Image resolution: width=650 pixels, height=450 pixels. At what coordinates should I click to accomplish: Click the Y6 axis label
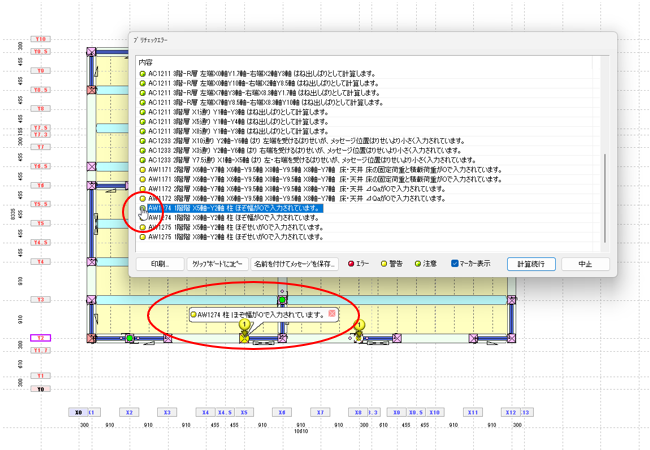pyautogui.click(x=41, y=185)
